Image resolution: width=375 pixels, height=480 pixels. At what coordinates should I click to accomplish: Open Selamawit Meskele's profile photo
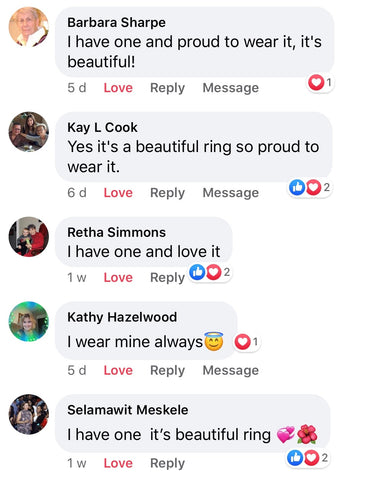coord(29,414)
